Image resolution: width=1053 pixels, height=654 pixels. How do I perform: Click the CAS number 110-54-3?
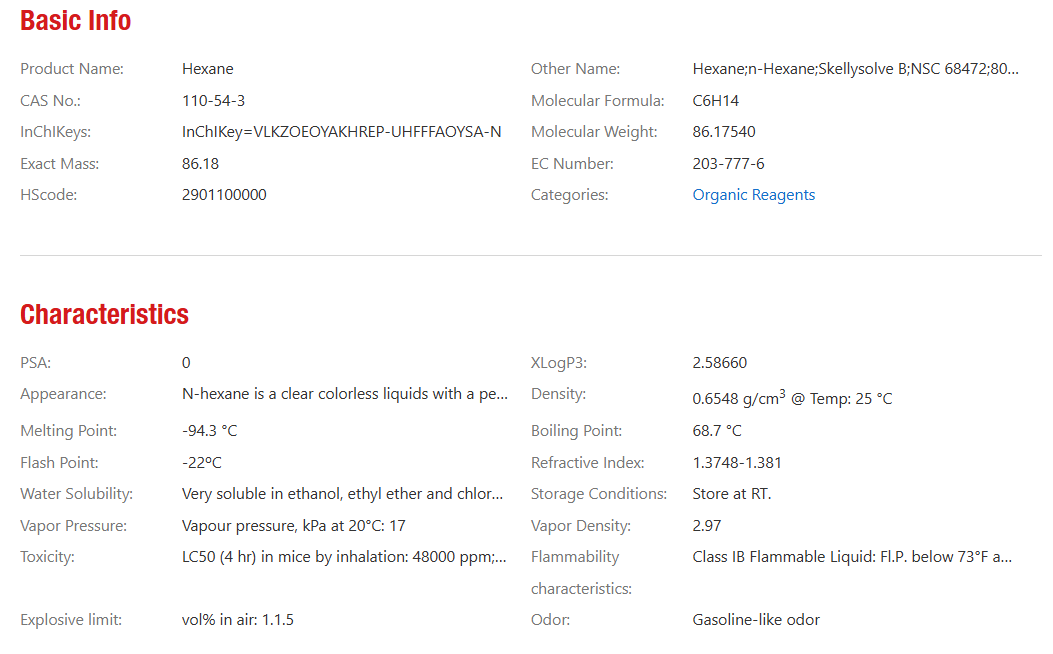click(213, 101)
